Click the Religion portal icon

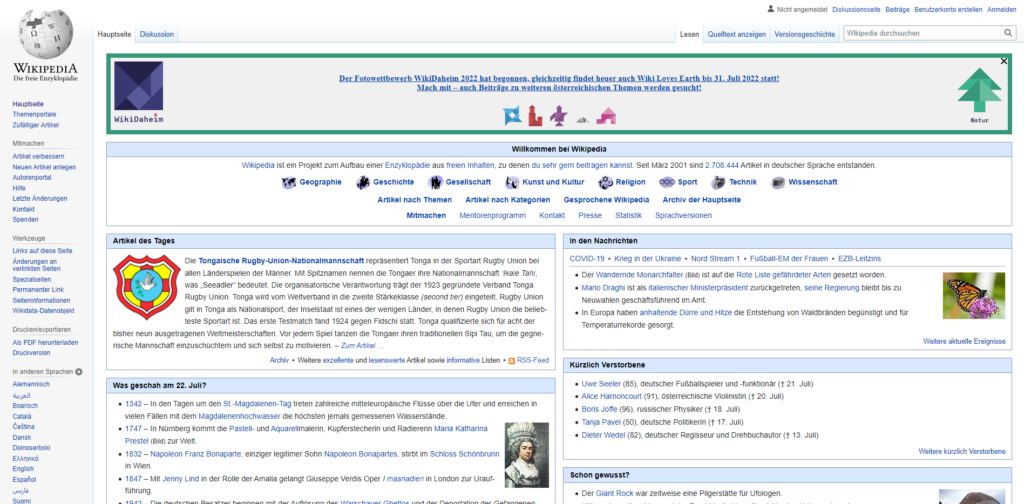(605, 183)
